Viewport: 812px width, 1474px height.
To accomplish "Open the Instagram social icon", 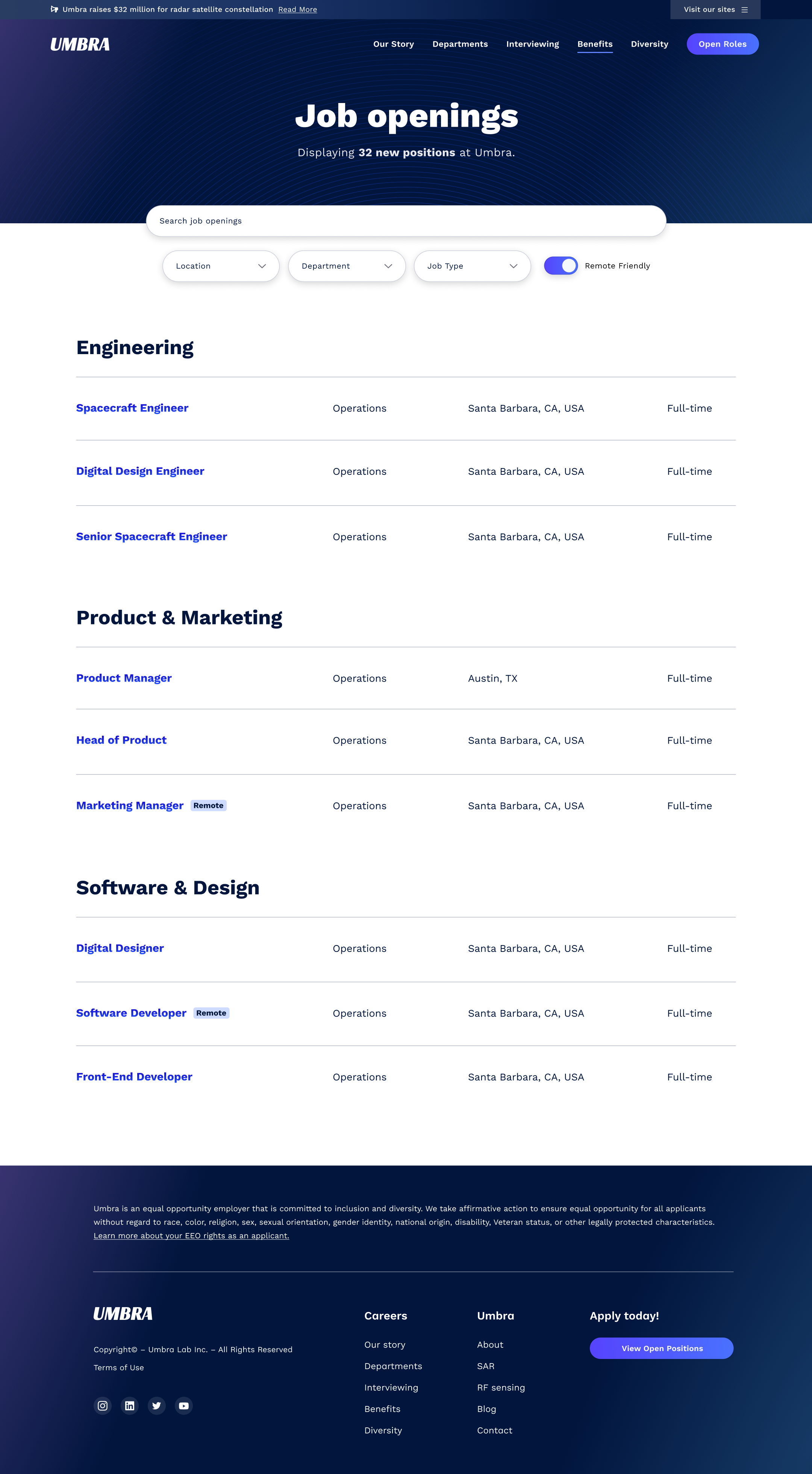I will coord(102,1406).
